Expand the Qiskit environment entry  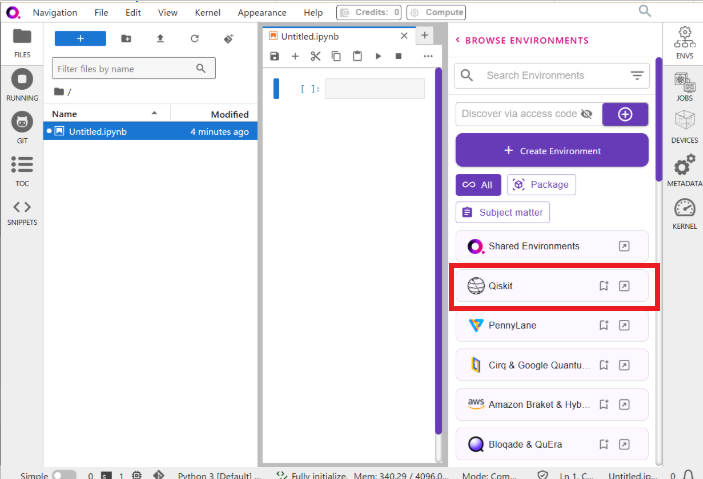tap(624, 286)
